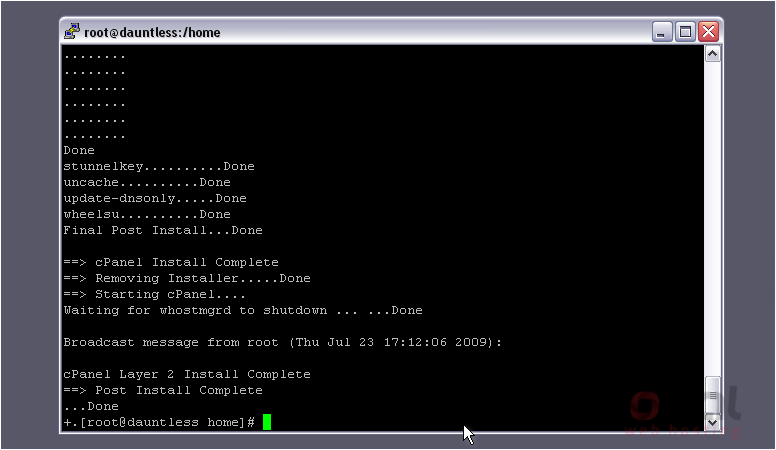Click the 'Final Post Install...Done' line
Screen dimensions: 776x450
coord(163,230)
